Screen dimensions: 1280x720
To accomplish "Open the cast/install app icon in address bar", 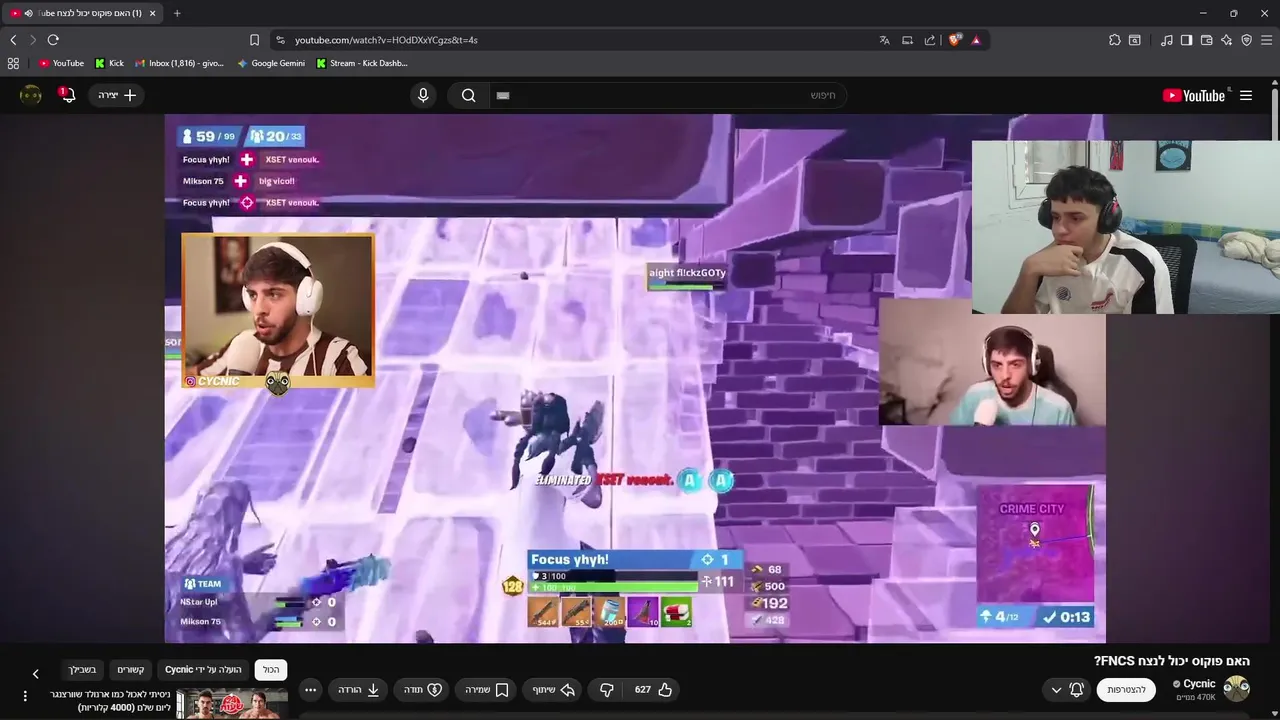I will tap(907, 40).
